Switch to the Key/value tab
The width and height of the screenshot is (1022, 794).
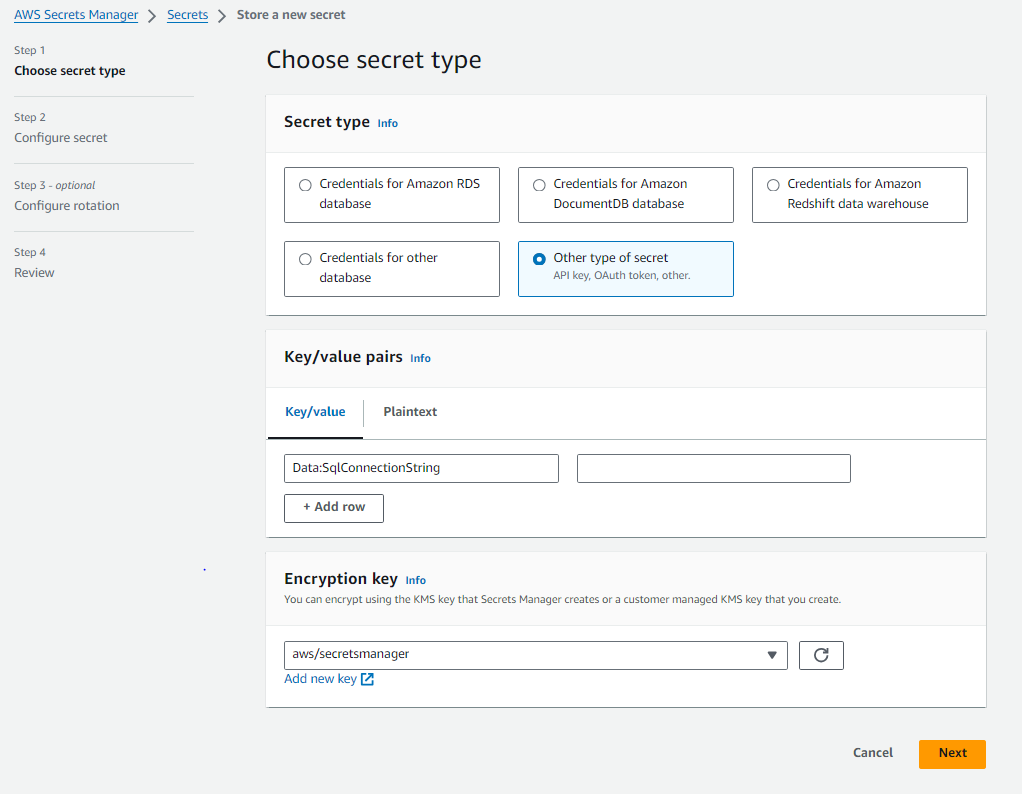pos(315,412)
